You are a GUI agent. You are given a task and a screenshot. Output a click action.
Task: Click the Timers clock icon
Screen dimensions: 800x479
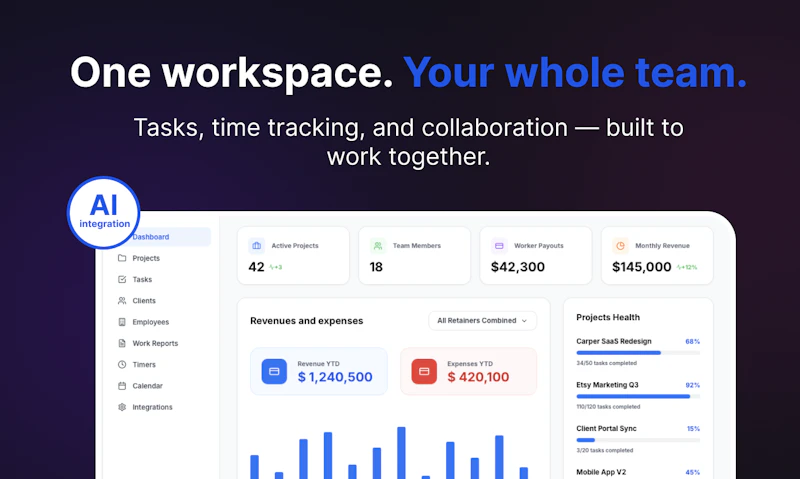click(x=122, y=365)
